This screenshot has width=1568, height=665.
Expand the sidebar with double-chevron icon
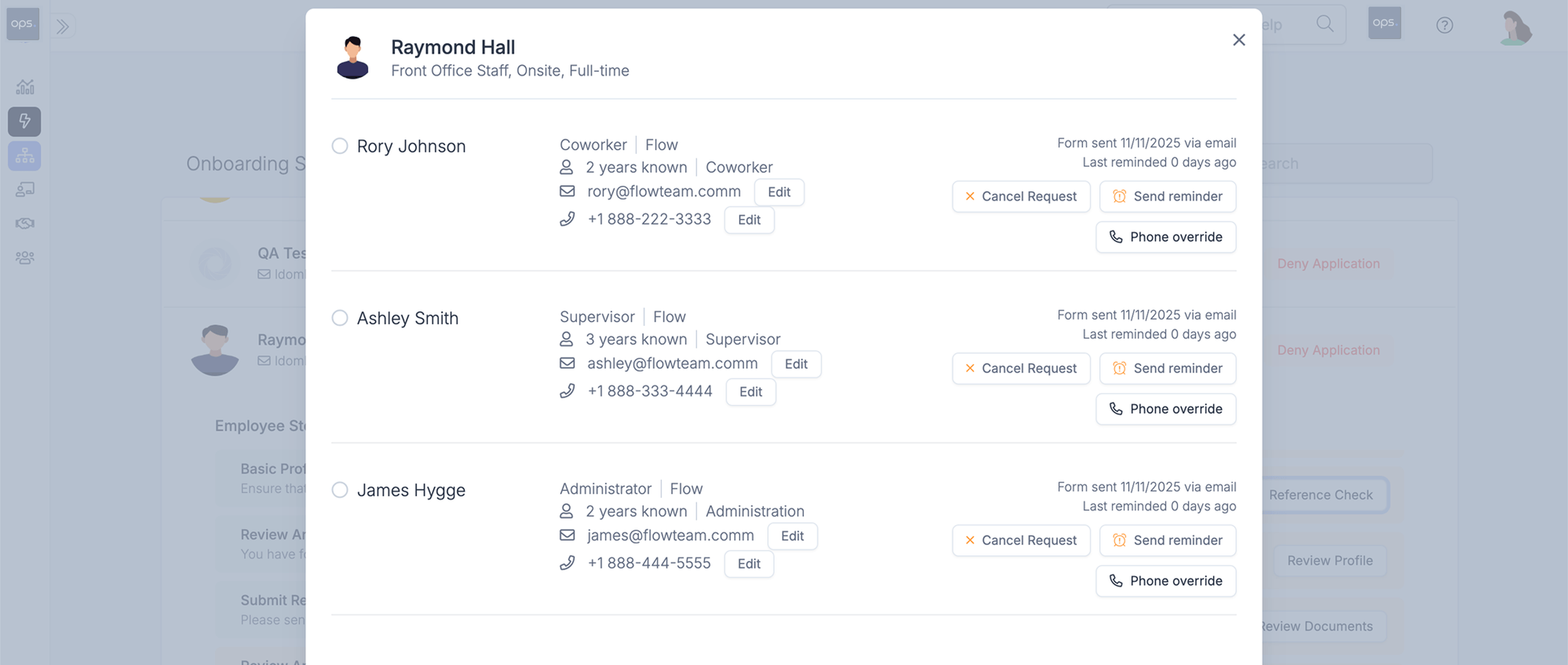[63, 26]
